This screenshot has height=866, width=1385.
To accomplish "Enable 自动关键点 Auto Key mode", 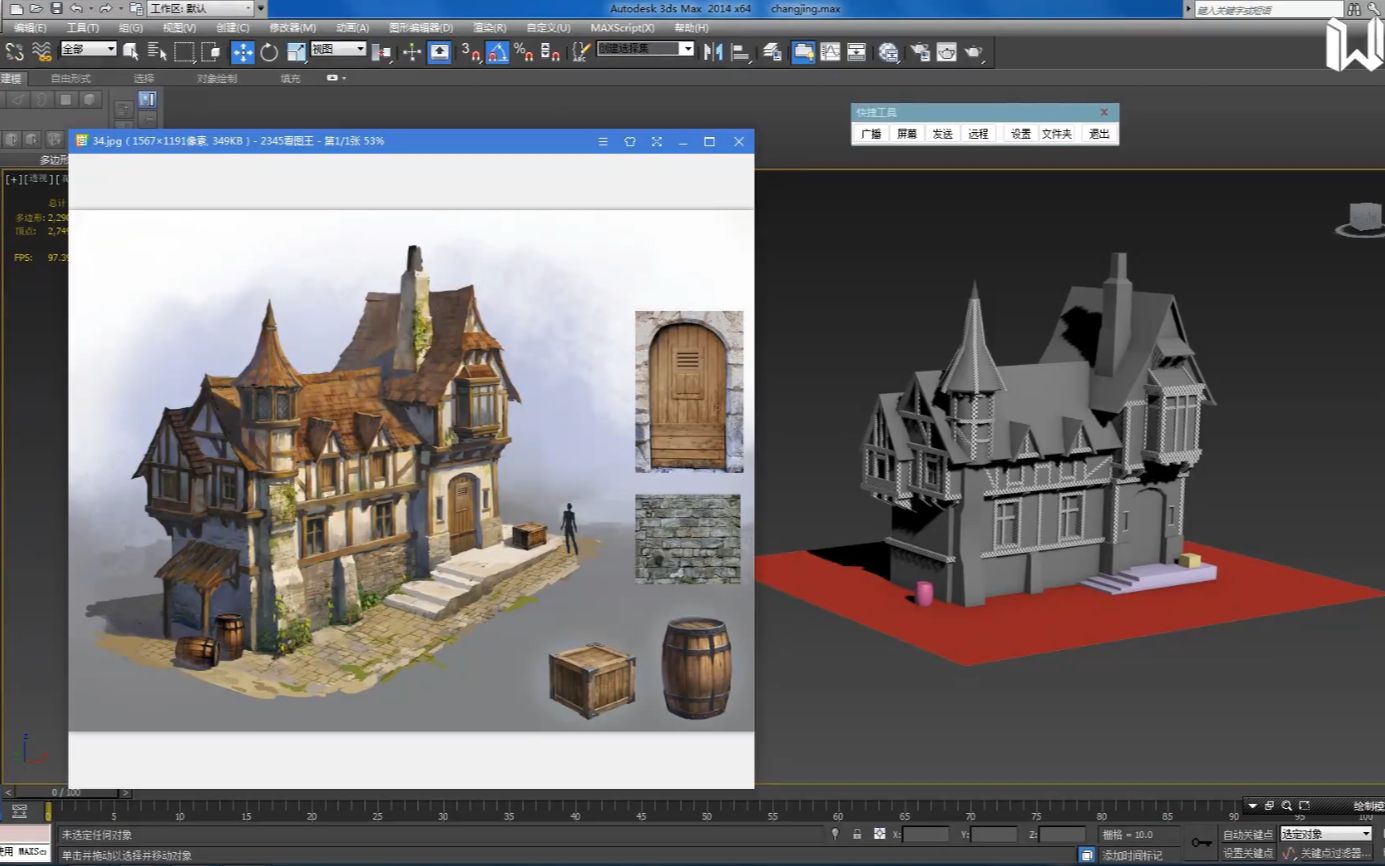I will [x=1249, y=834].
